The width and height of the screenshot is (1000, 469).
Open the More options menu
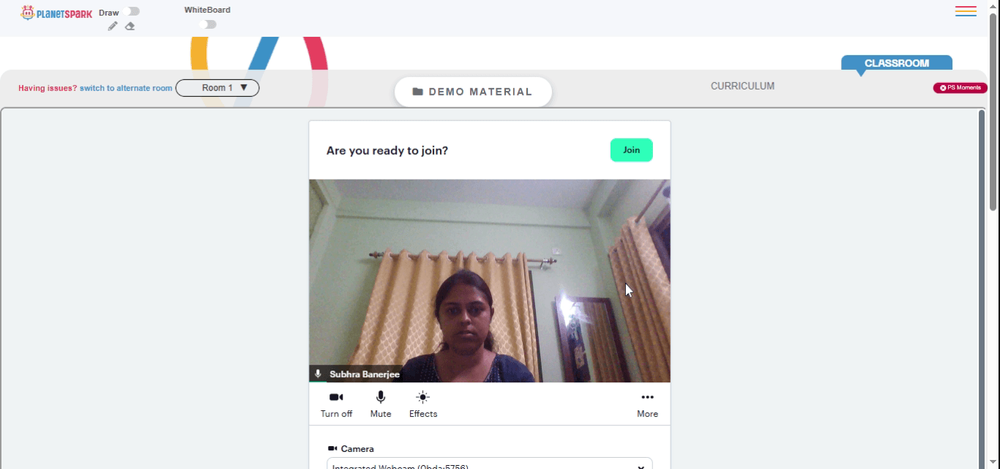647,405
